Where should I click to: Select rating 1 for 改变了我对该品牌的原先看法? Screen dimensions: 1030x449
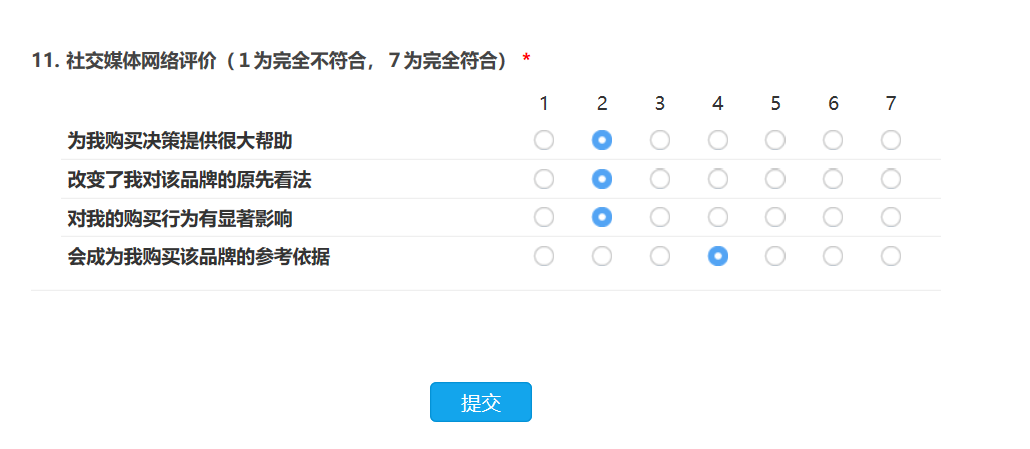coord(544,179)
